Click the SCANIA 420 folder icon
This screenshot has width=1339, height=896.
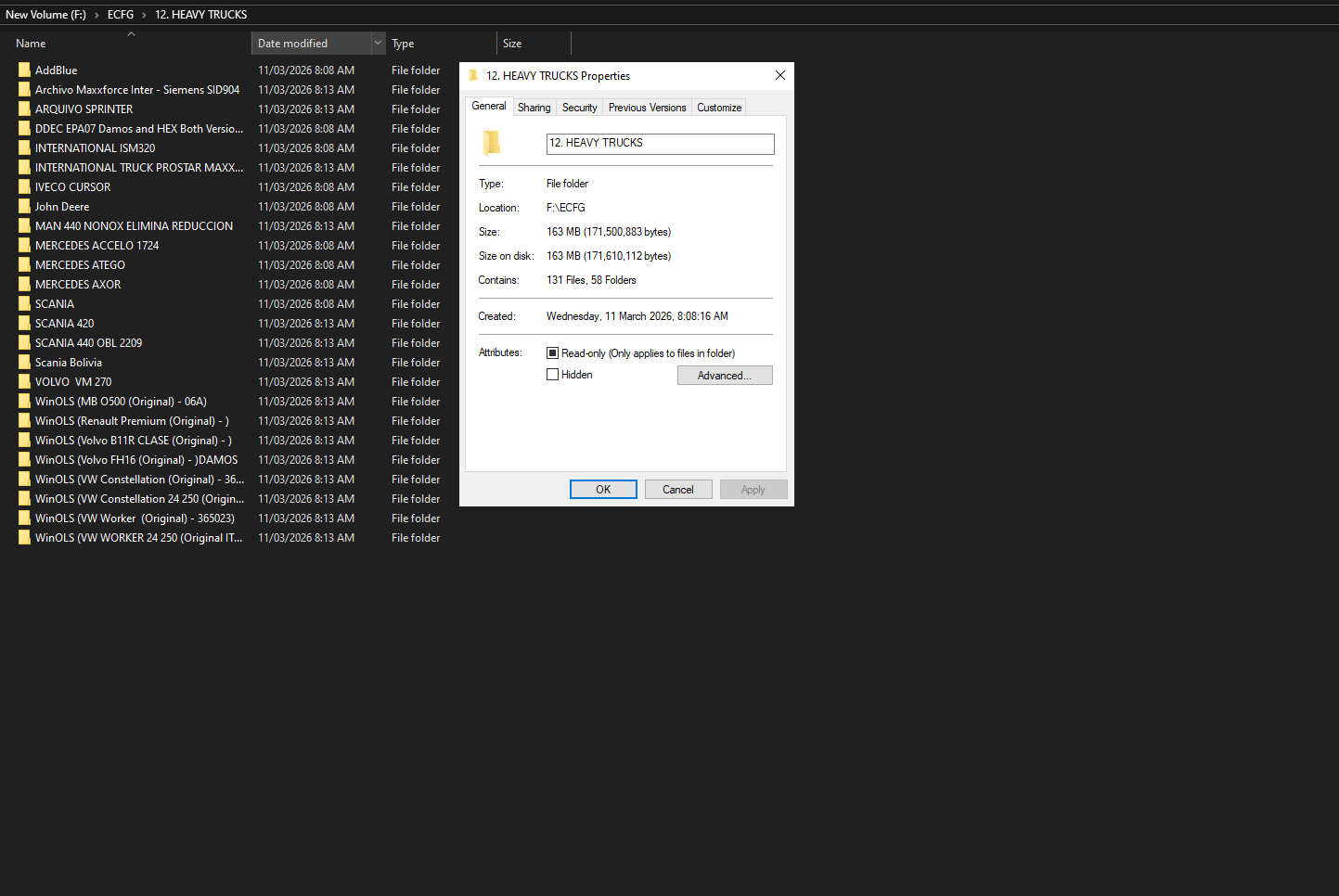pyautogui.click(x=23, y=323)
